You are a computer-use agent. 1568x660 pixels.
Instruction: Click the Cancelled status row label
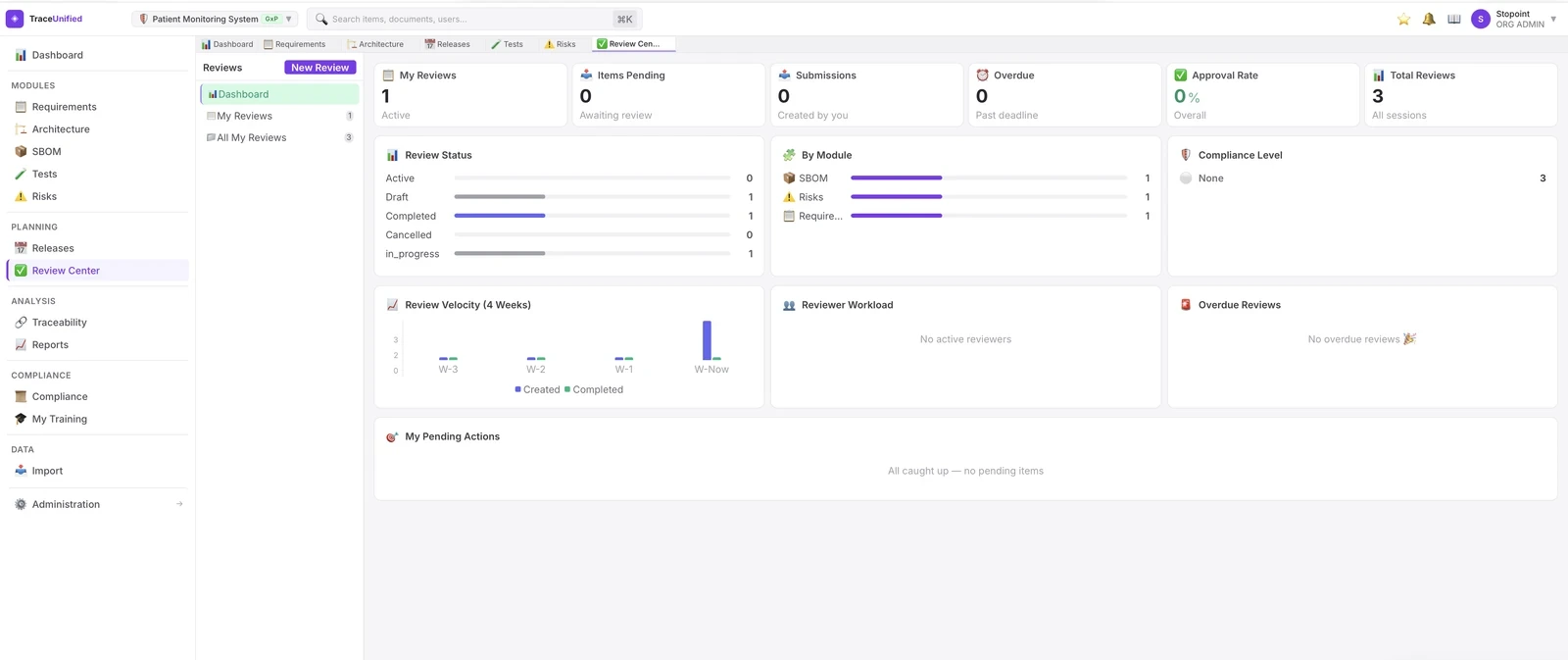[x=409, y=235]
